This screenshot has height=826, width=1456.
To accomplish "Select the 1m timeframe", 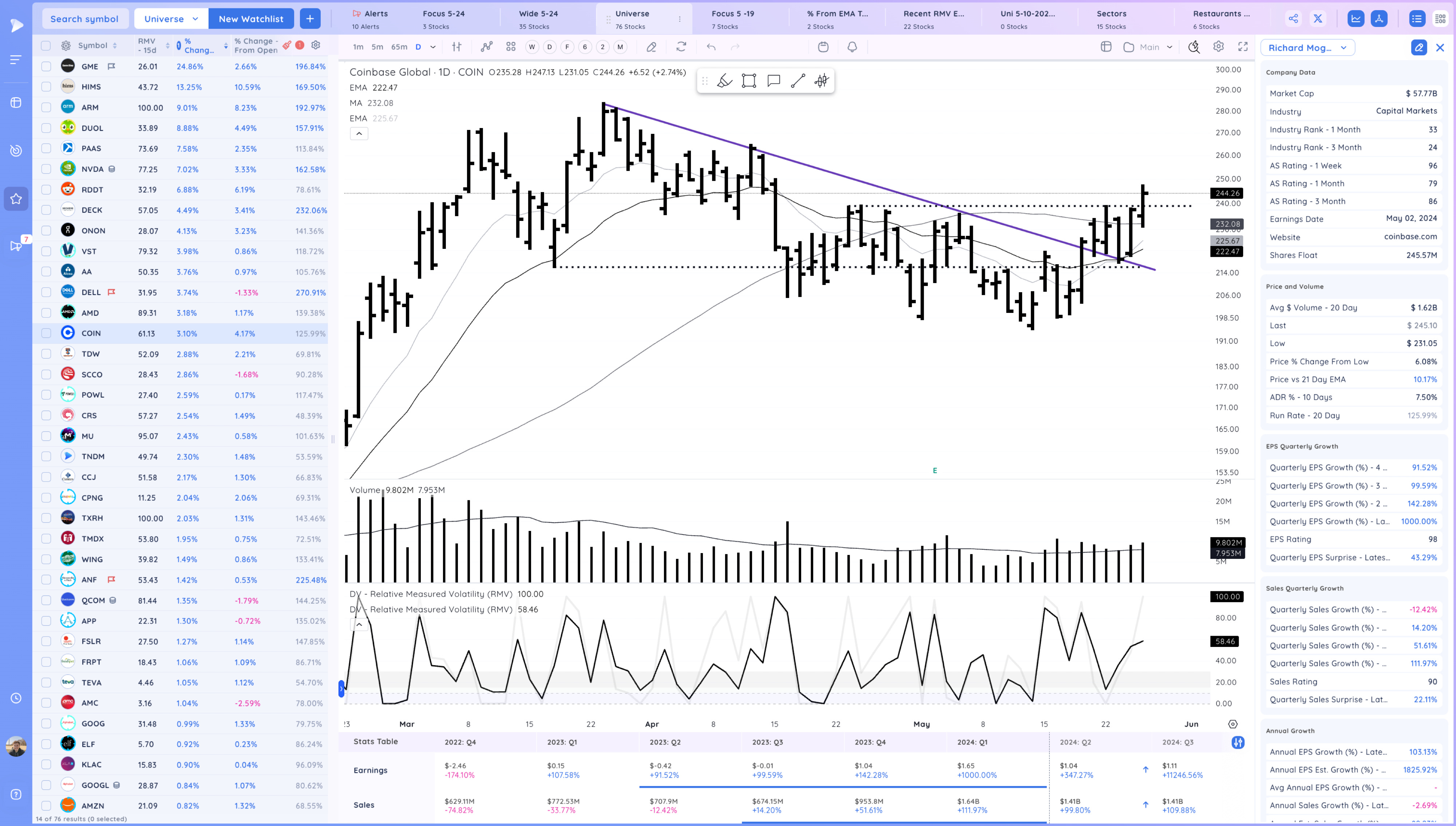I will [358, 47].
